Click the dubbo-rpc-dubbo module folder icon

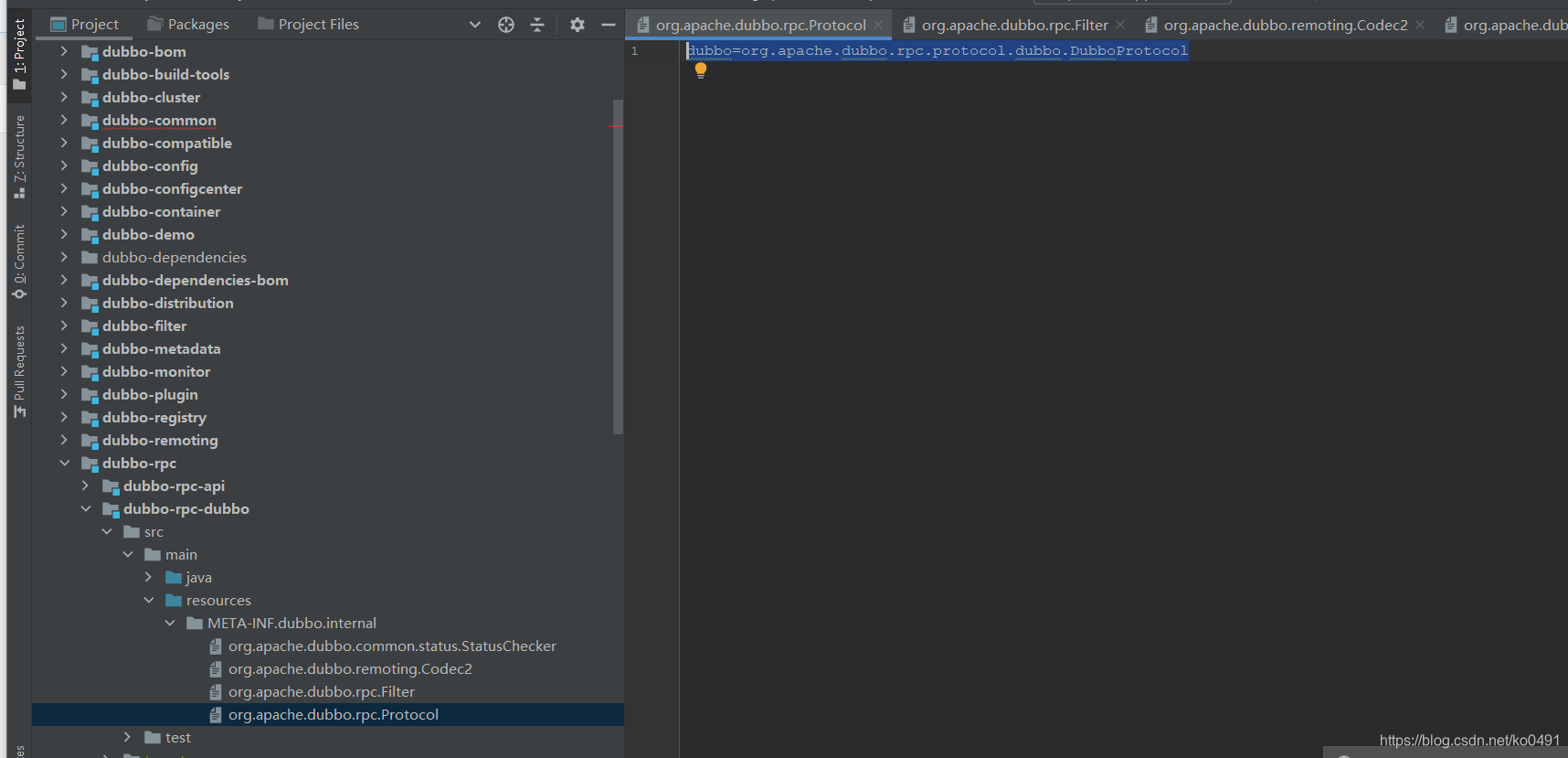[x=111, y=509]
